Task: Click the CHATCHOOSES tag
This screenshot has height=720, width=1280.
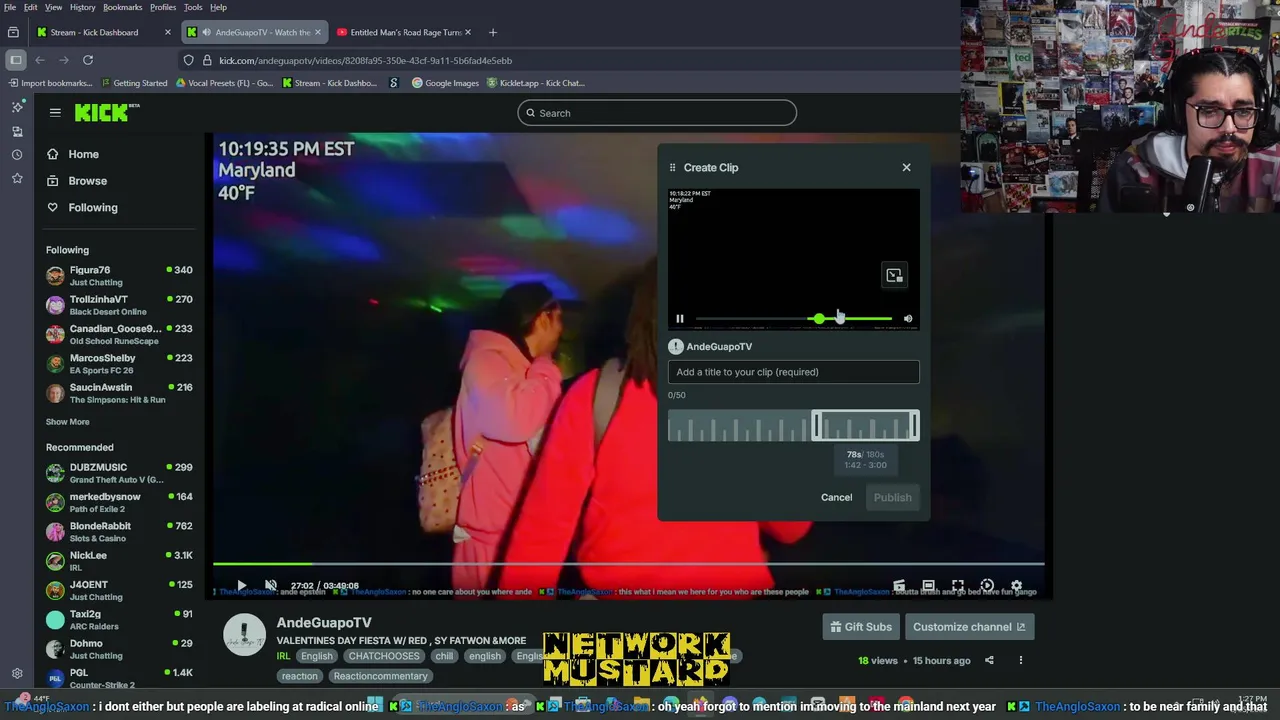Action: [x=384, y=656]
